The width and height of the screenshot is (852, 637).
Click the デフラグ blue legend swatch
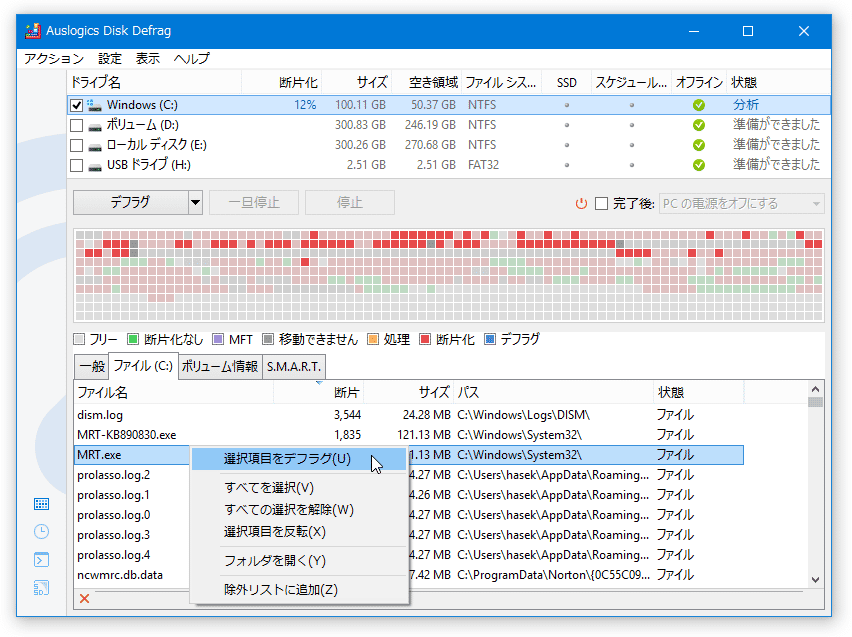click(490, 340)
